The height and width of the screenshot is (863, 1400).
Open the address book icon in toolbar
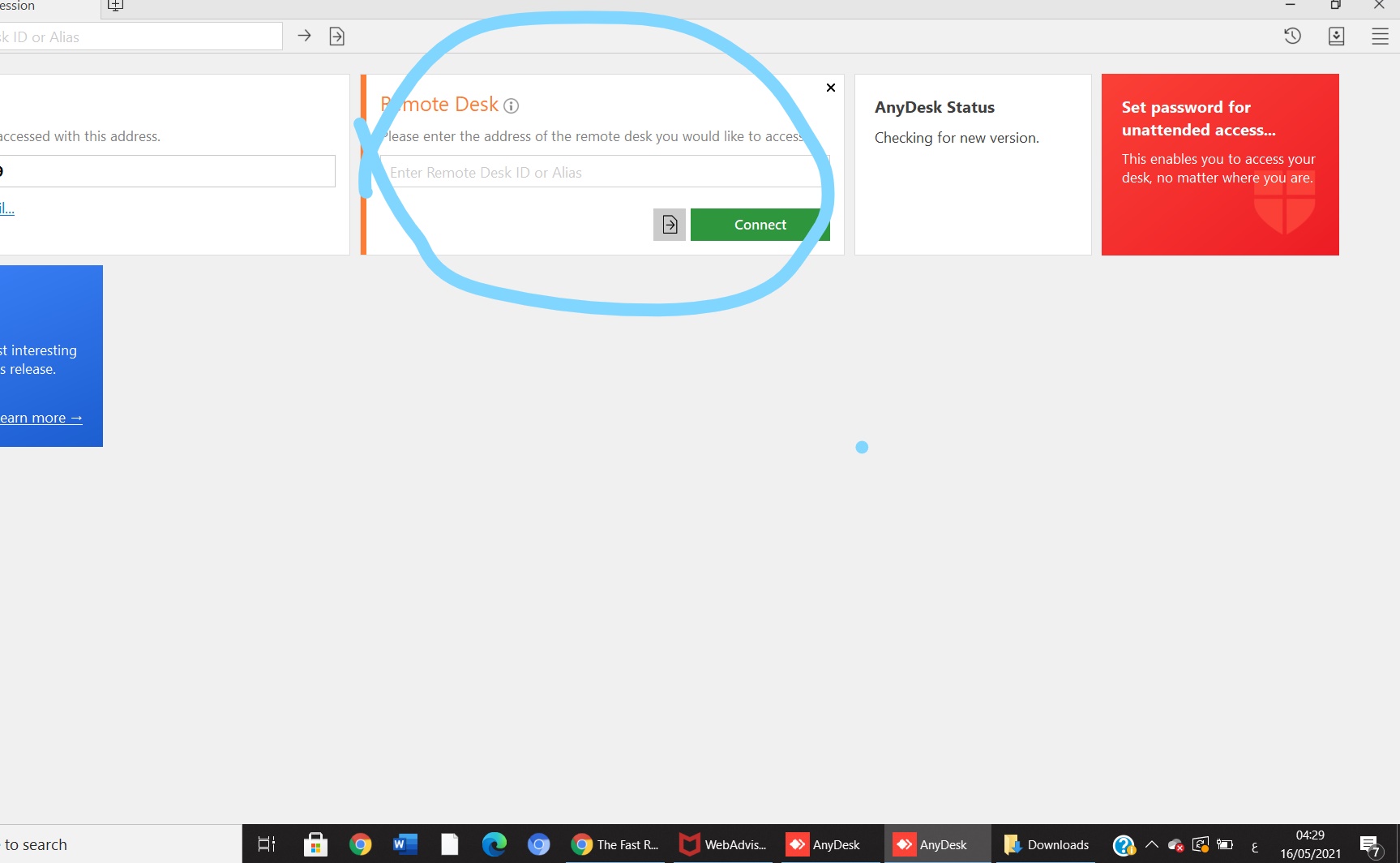[1336, 36]
